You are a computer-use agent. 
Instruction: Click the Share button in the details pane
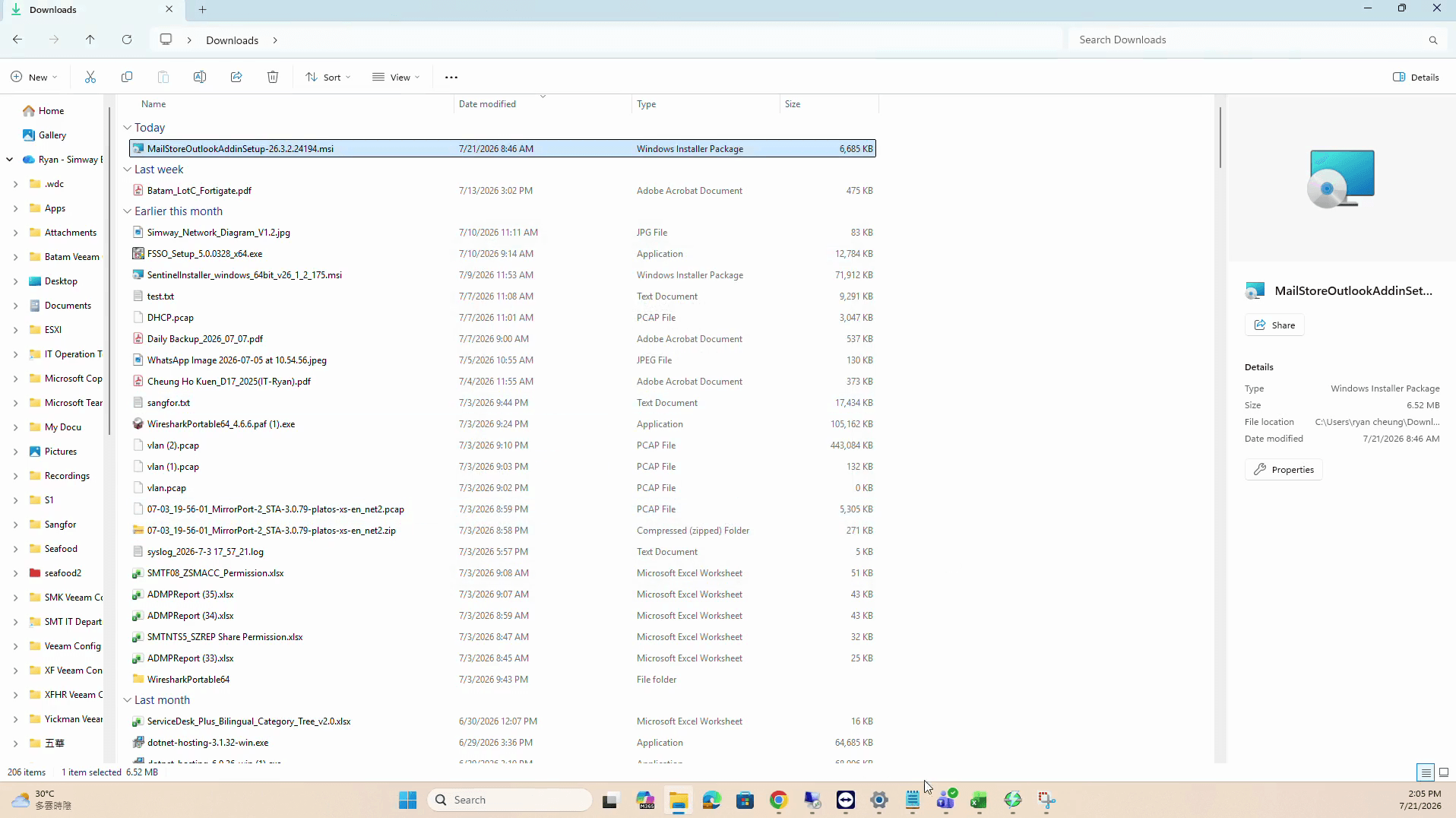[1274, 325]
